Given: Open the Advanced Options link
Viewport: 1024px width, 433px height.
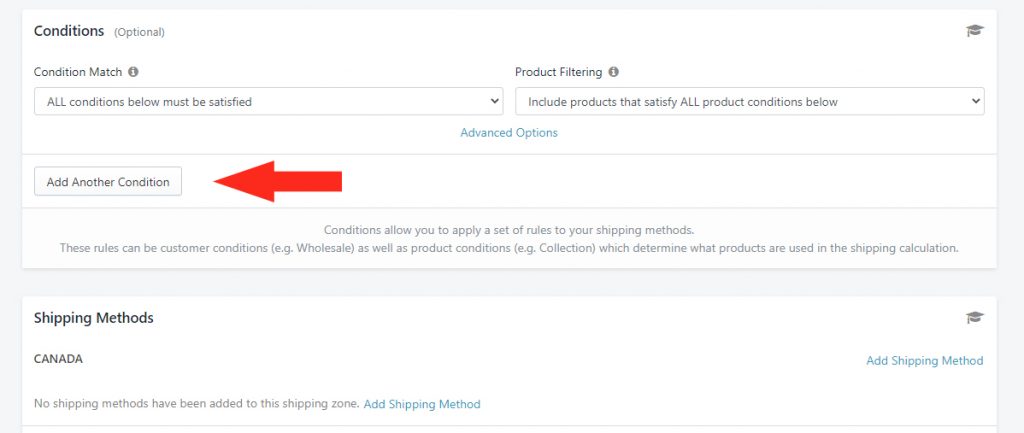Looking at the screenshot, I should tap(509, 133).
